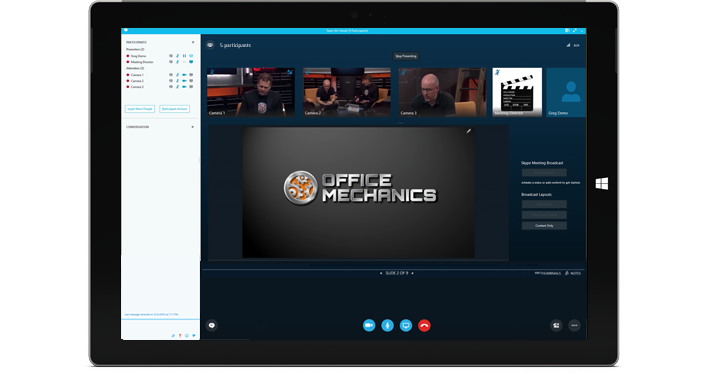713x374 pixels.
Task: Click Office Mechanics slide content
Action: click(358, 192)
